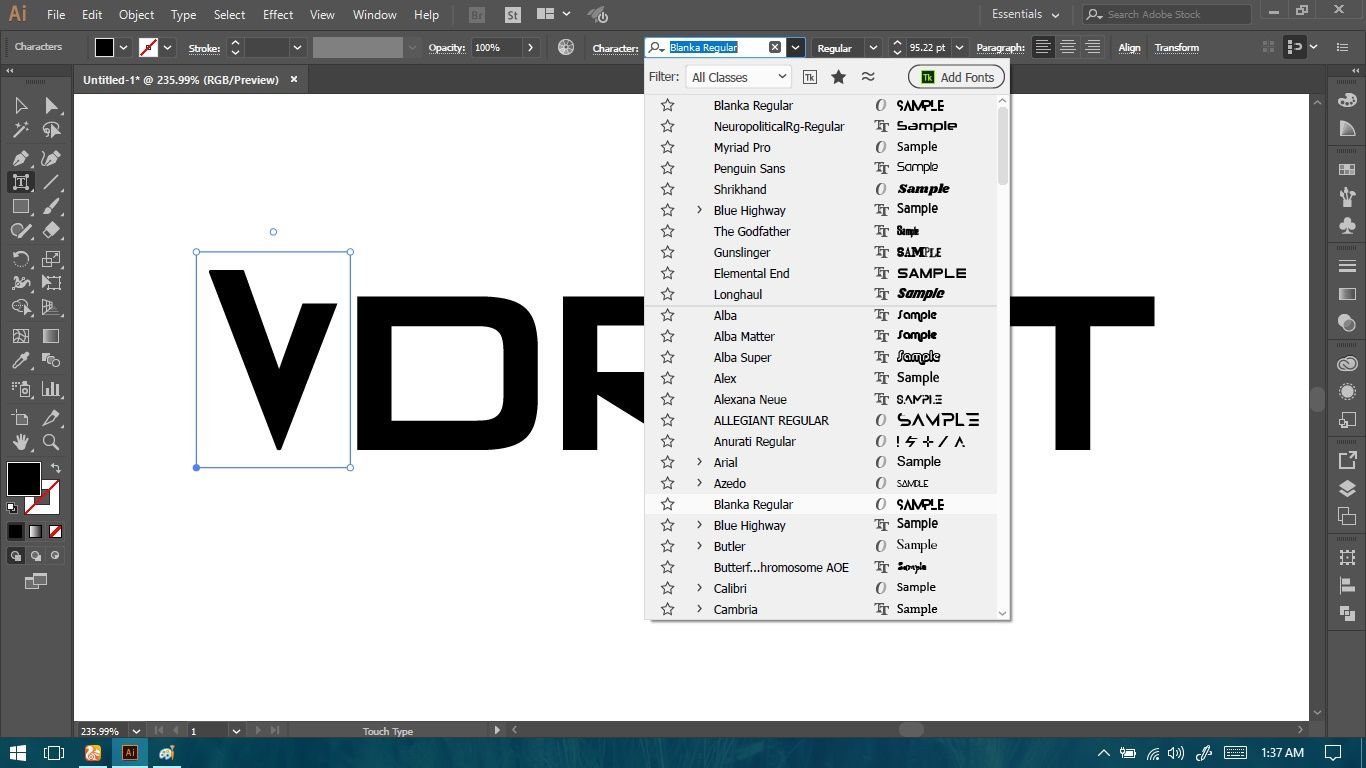Activate the Eyedropper tool
Screen dimensions: 1366x768
tap(20, 361)
